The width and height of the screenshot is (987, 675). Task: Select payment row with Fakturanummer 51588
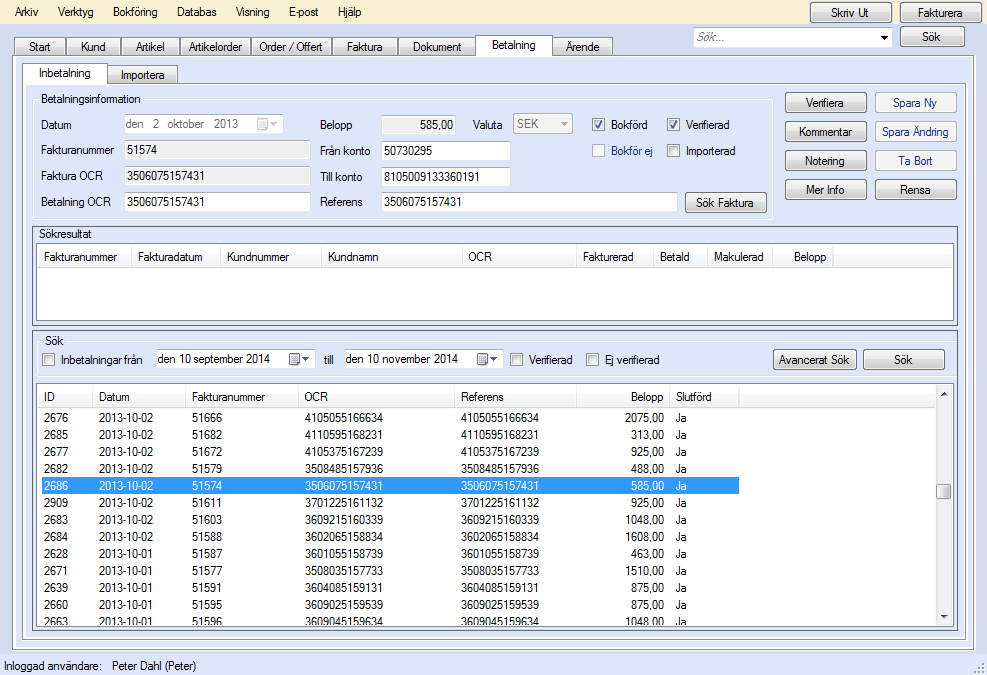click(390, 537)
